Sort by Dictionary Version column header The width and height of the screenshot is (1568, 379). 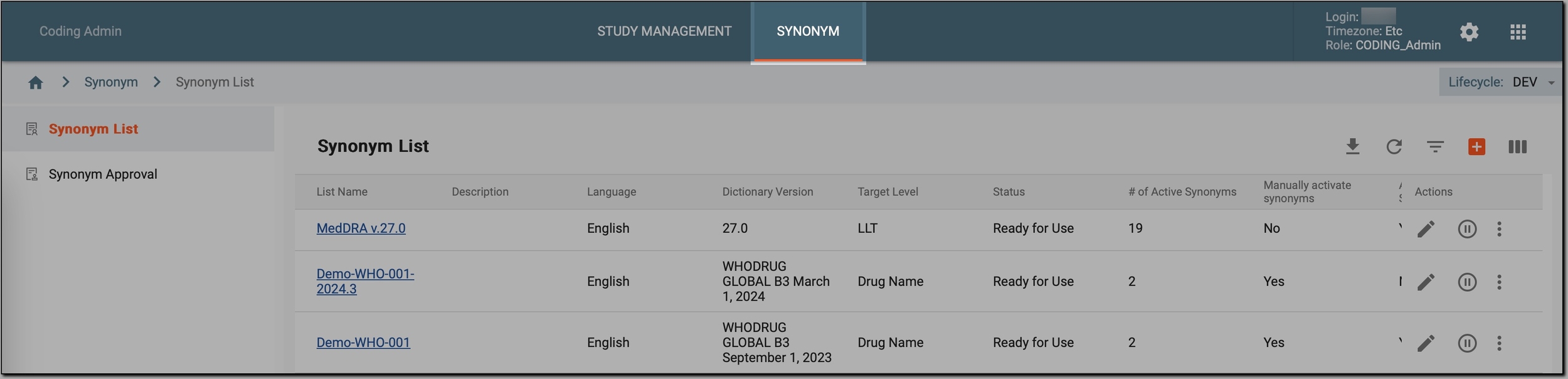tap(767, 192)
